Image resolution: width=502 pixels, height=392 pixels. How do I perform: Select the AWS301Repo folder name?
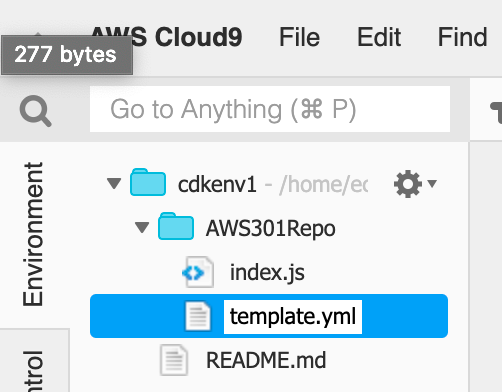[x=270, y=229]
